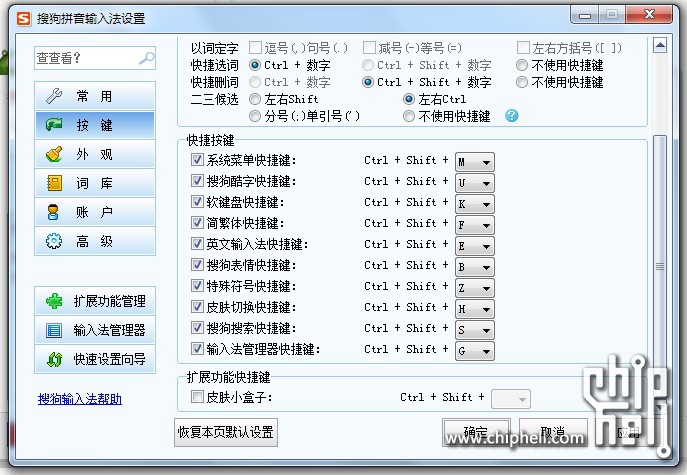Open the E key dropdown for 英文输入法

coord(475,246)
